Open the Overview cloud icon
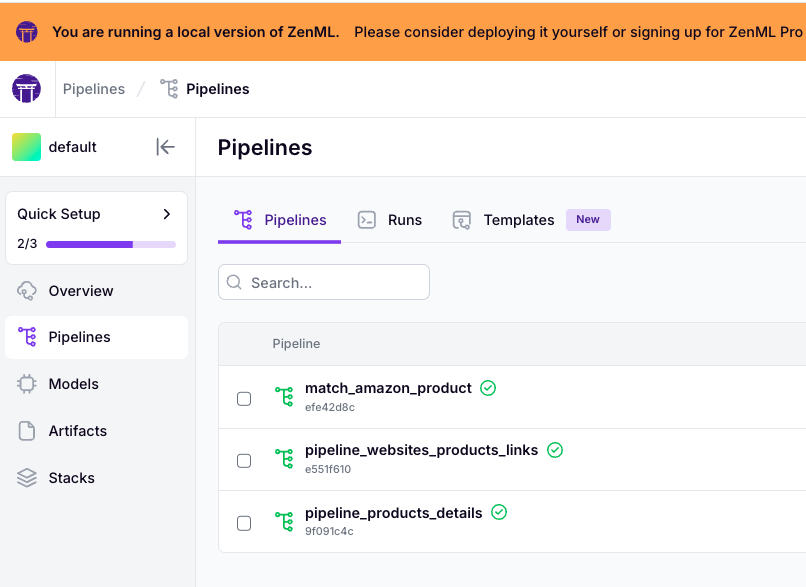Image resolution: width=806 pixels, height=587 pixels. coord(27,291)
